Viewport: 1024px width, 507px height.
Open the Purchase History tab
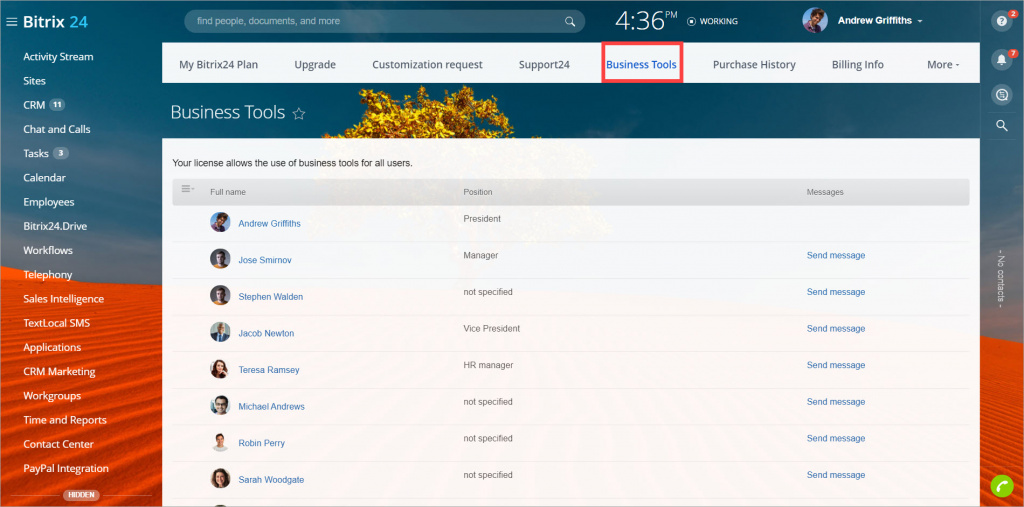coord(754,65)
